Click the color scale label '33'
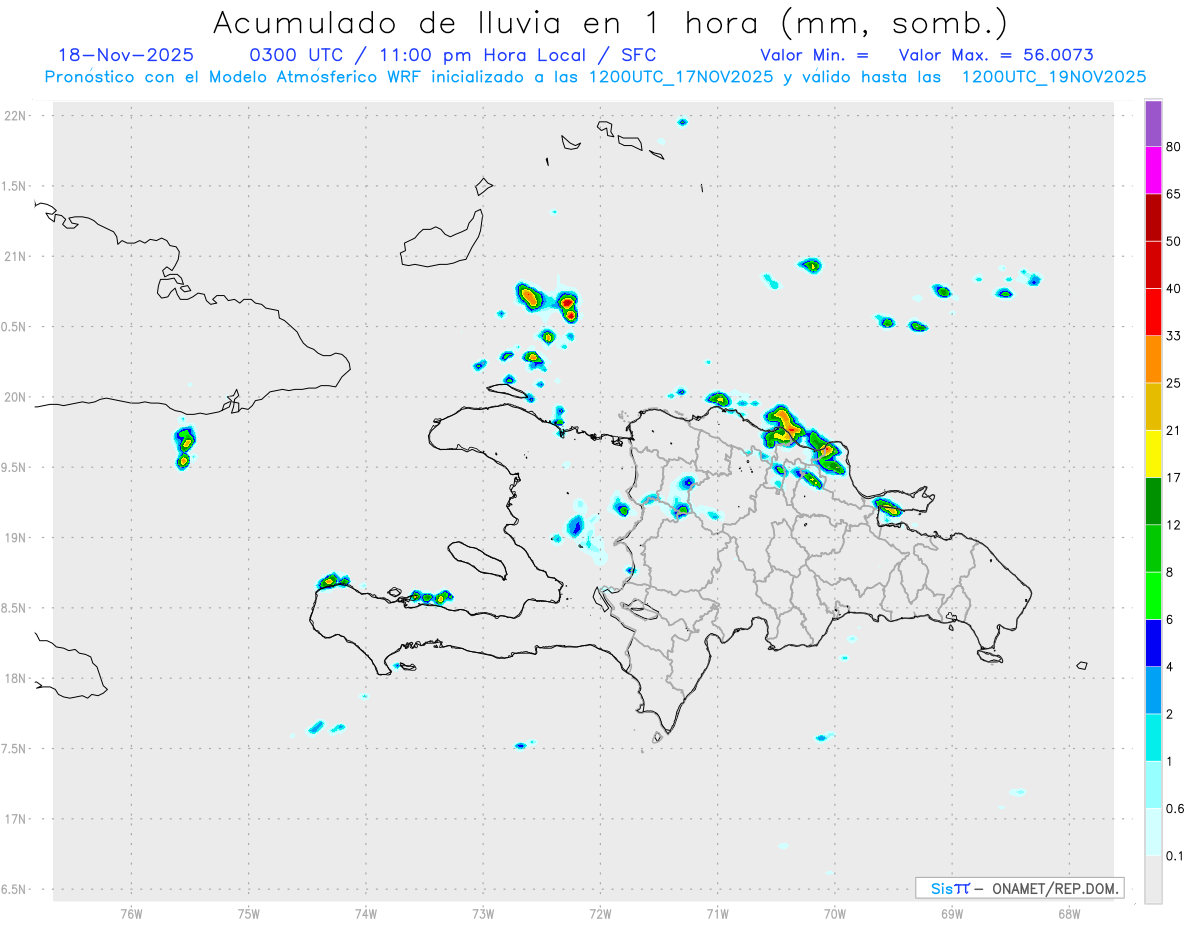This screenshot has height=927, width=1200. (x=1174, y=336)
